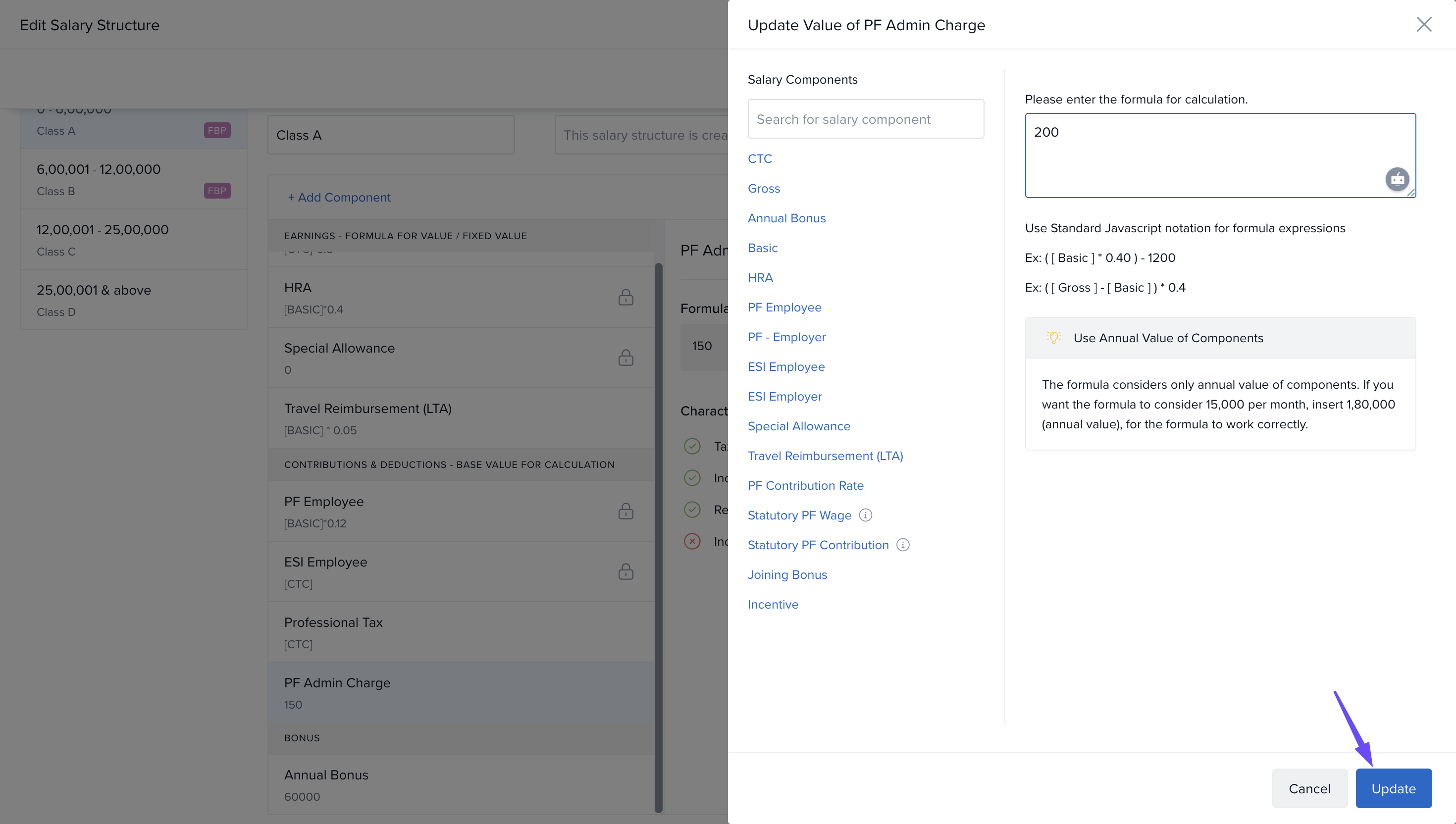Insert the Incentive component link
Image resolution: width=1456 pixels, height=824 pixels.
pyautogui.click(x=773, y=605)
